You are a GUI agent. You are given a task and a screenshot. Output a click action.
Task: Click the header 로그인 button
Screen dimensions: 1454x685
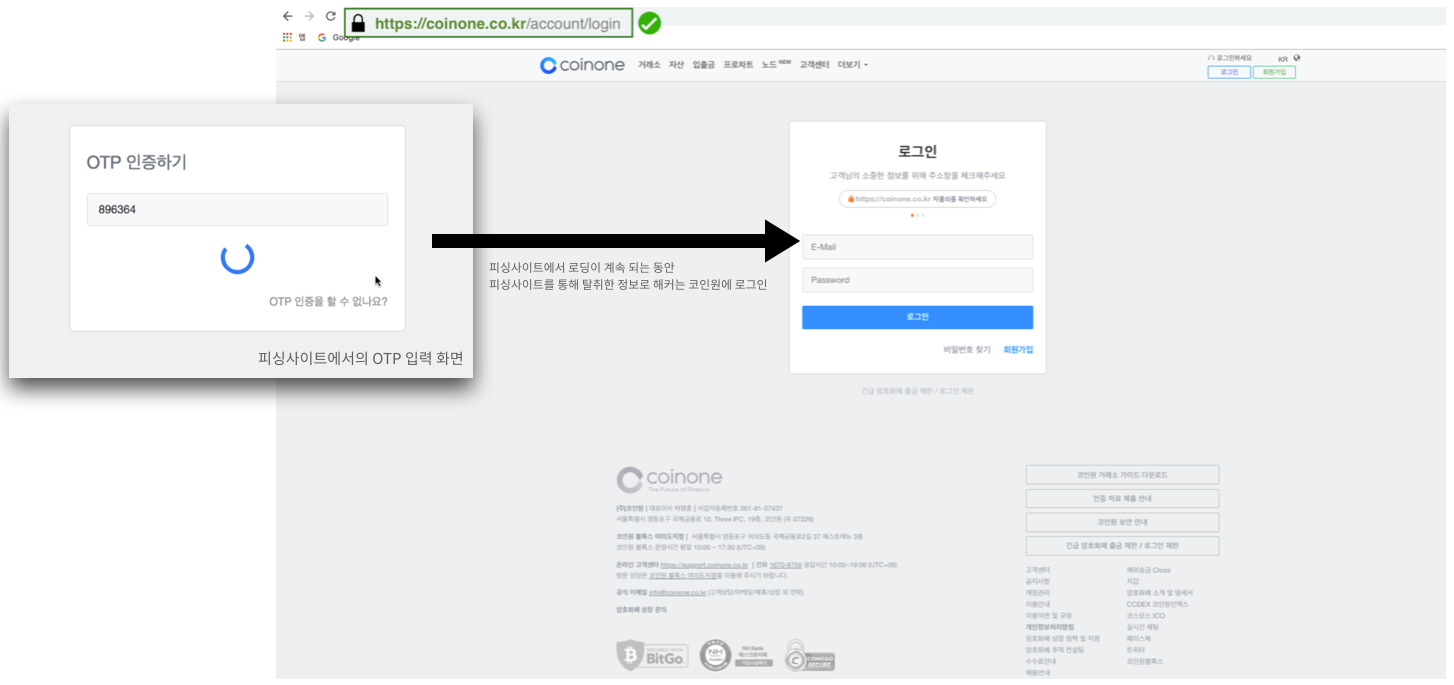click(1229, 73)
